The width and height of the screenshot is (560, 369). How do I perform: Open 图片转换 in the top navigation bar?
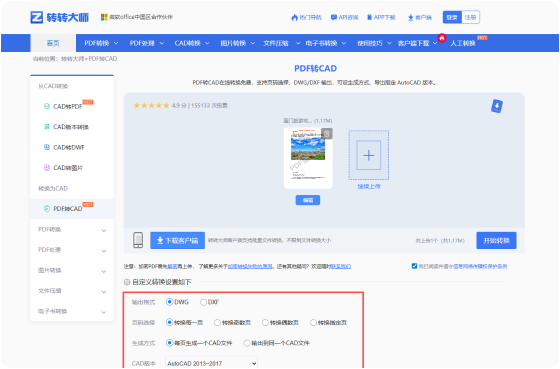point(238,43)
